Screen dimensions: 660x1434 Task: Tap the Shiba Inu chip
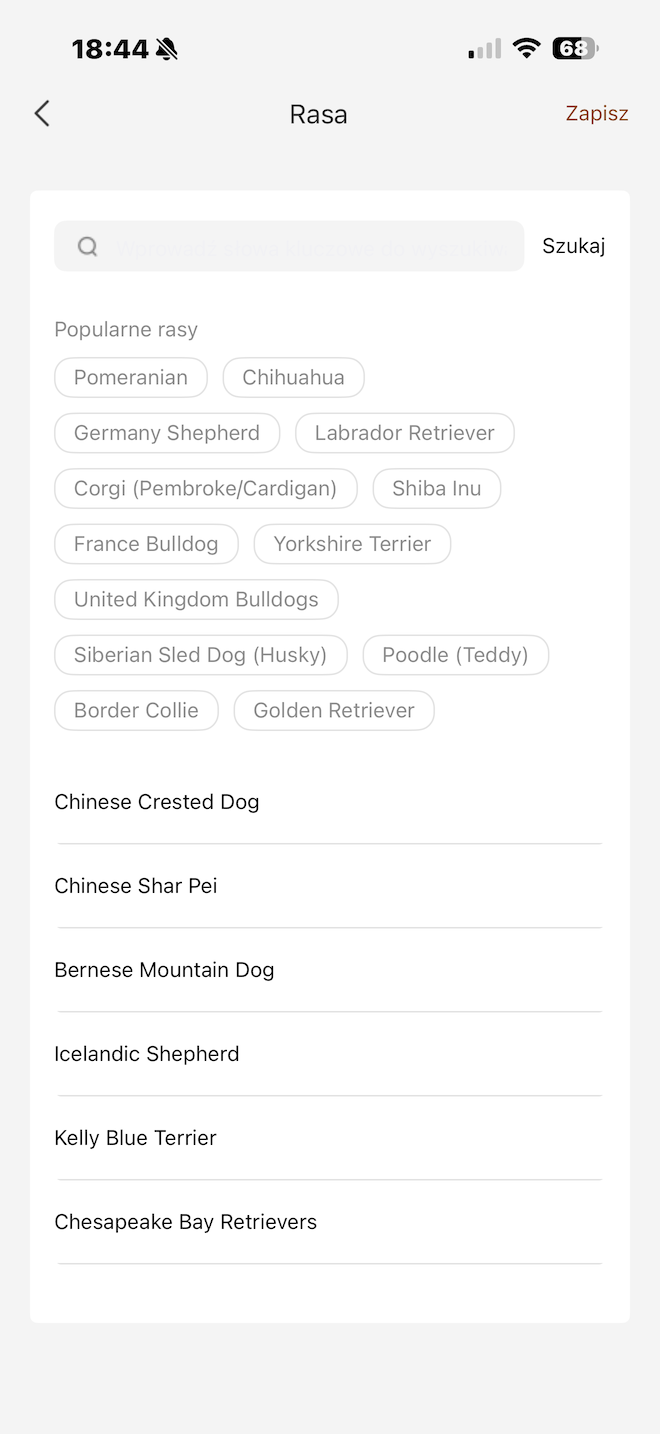pyautogui.click(x=437, y=489)
